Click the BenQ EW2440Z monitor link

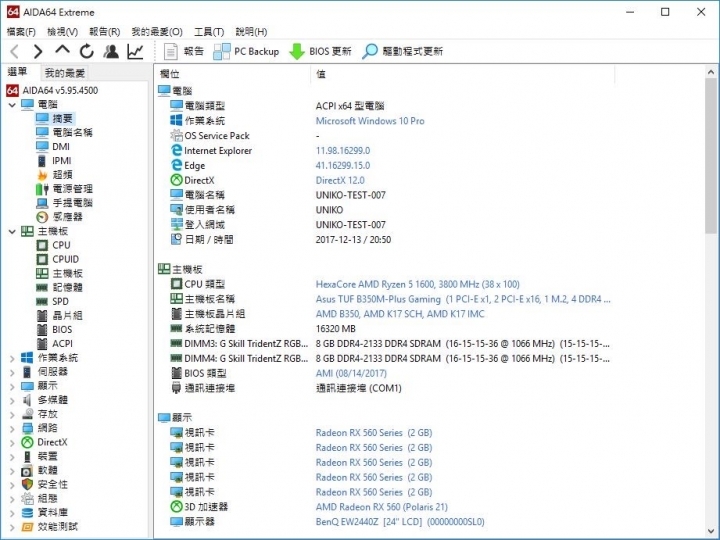coord(400,522)
